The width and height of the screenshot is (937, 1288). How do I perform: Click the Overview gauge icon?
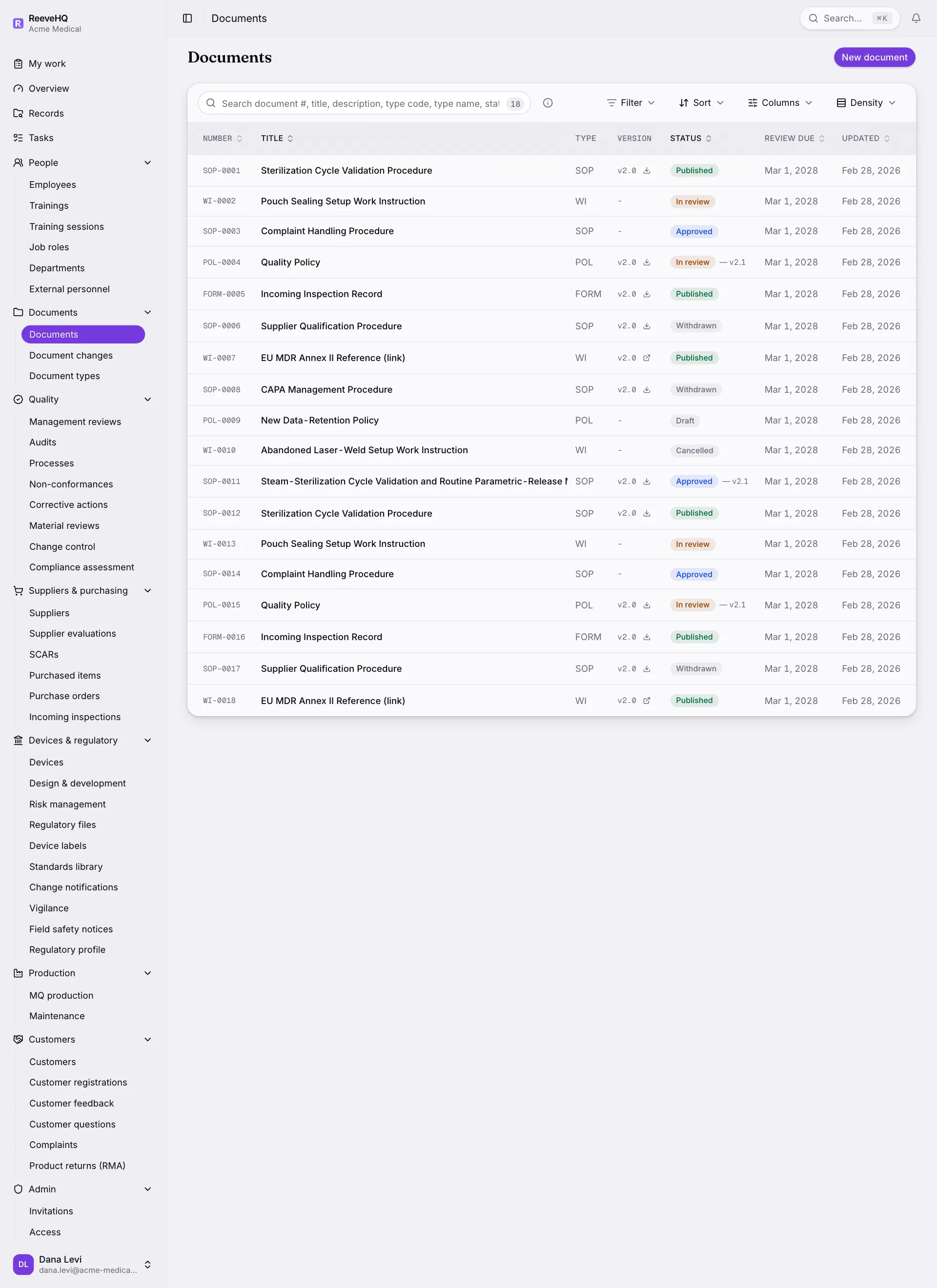(x=18, y=89)
